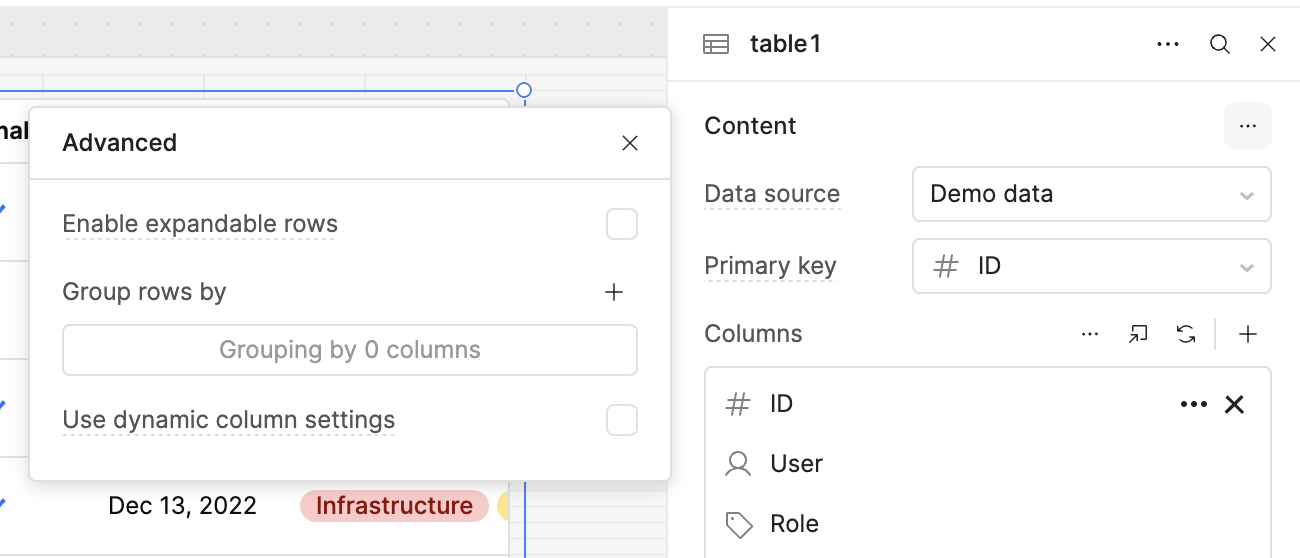This screenshot has height=558, width=1300.
Task: Click the Columns pop-out arrow icon
Action: (x=1138, y=334)
